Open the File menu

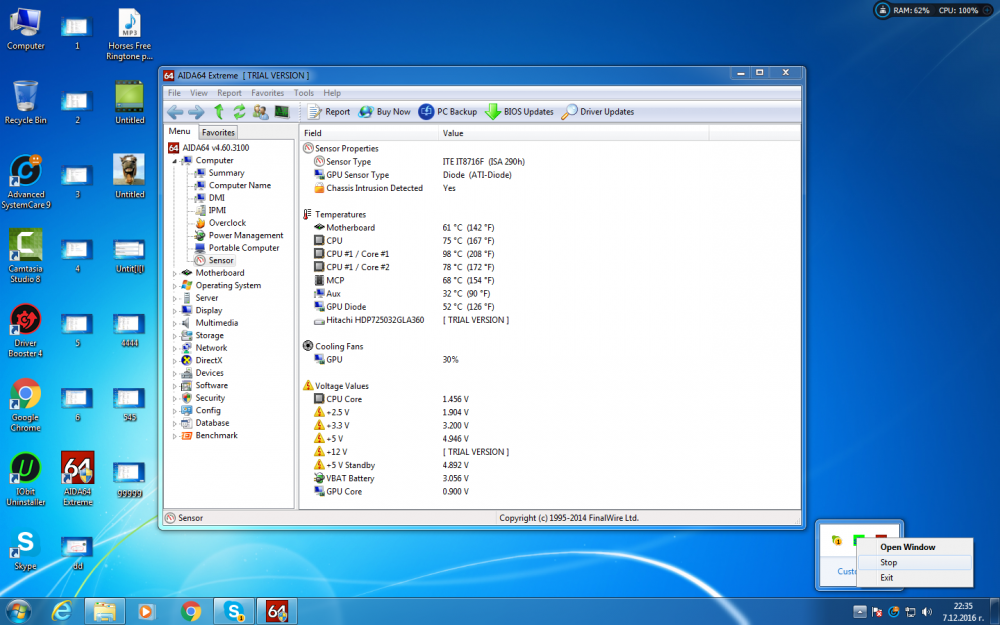[174, 92]
